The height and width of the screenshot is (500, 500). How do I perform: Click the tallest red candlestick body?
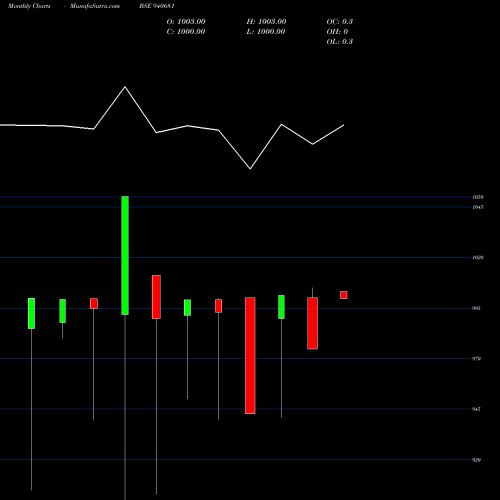click(250, 356)
